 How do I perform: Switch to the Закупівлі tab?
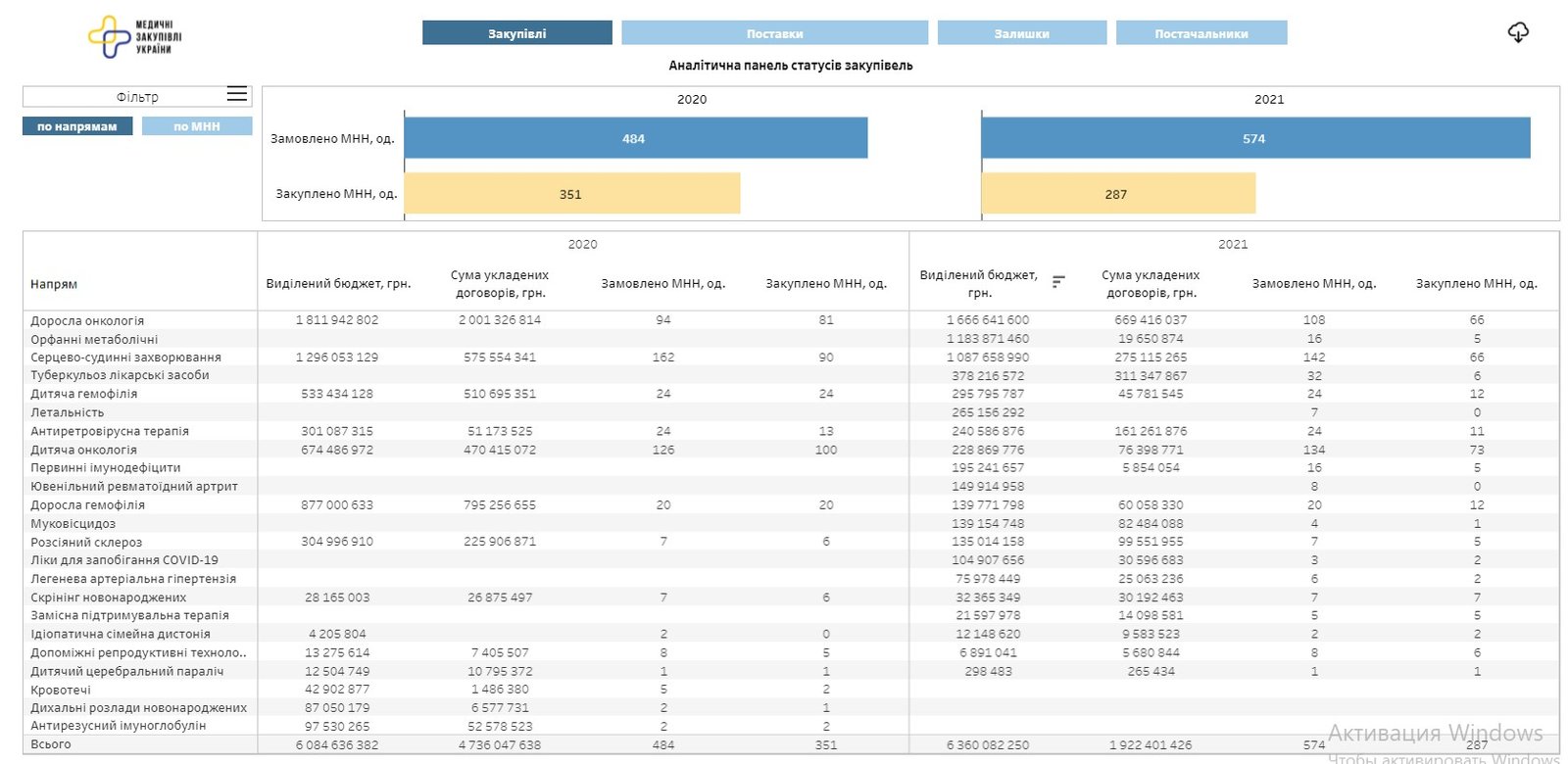[516, 33]
